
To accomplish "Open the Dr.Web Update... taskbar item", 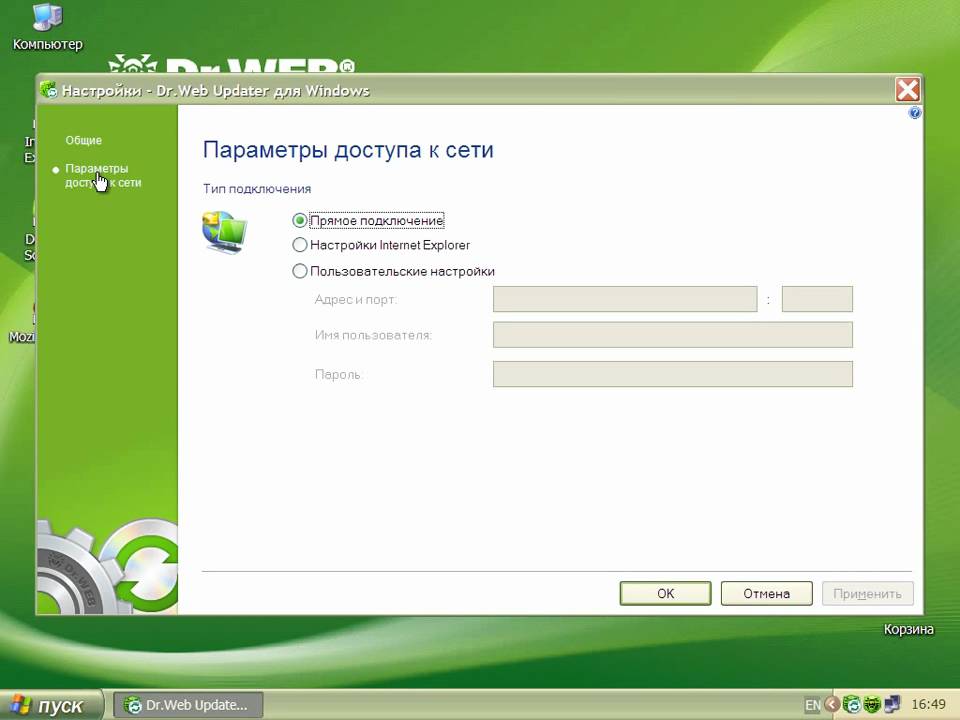I will click(189, 705).
